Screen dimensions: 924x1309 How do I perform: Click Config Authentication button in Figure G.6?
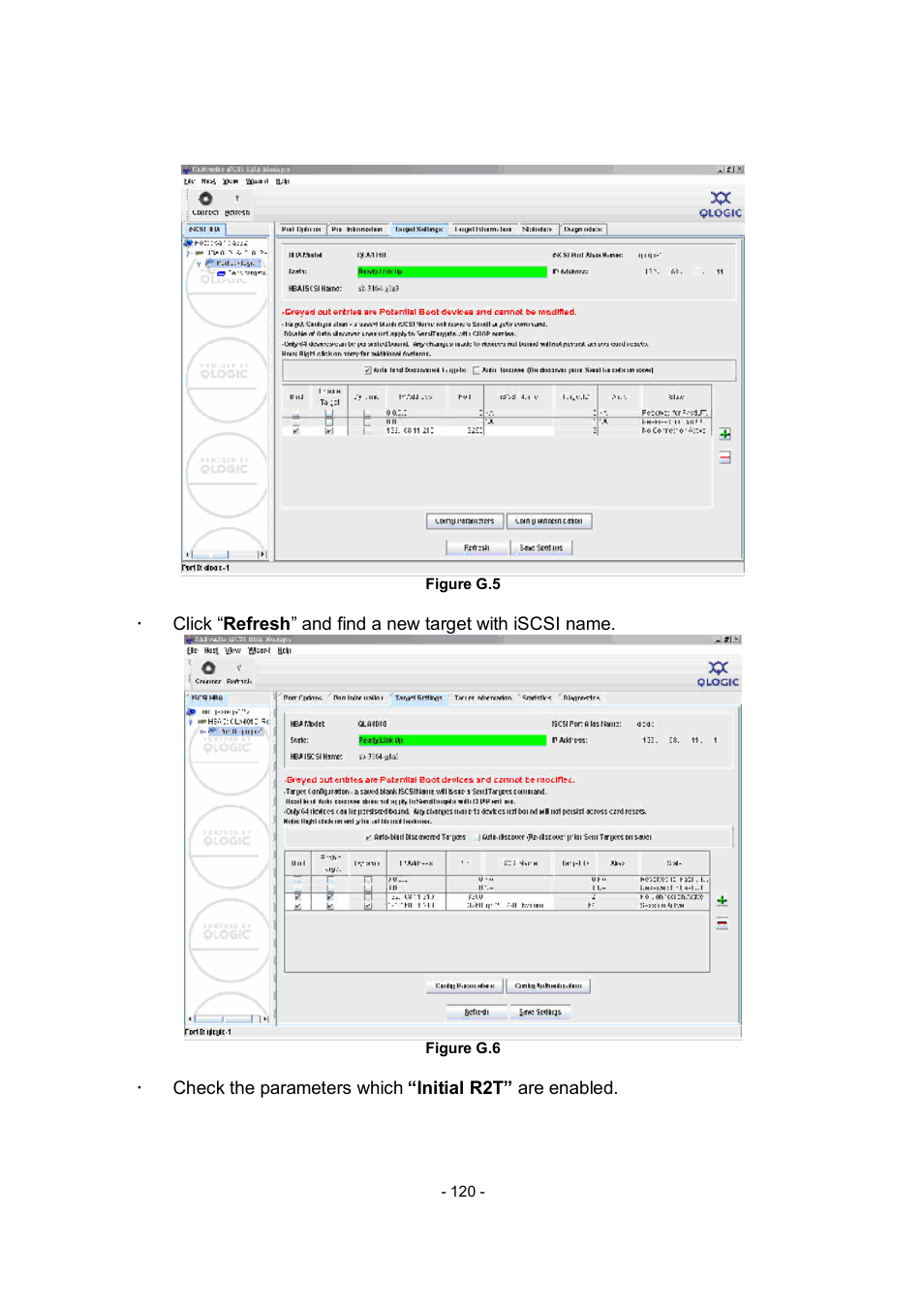click(548, 986)
